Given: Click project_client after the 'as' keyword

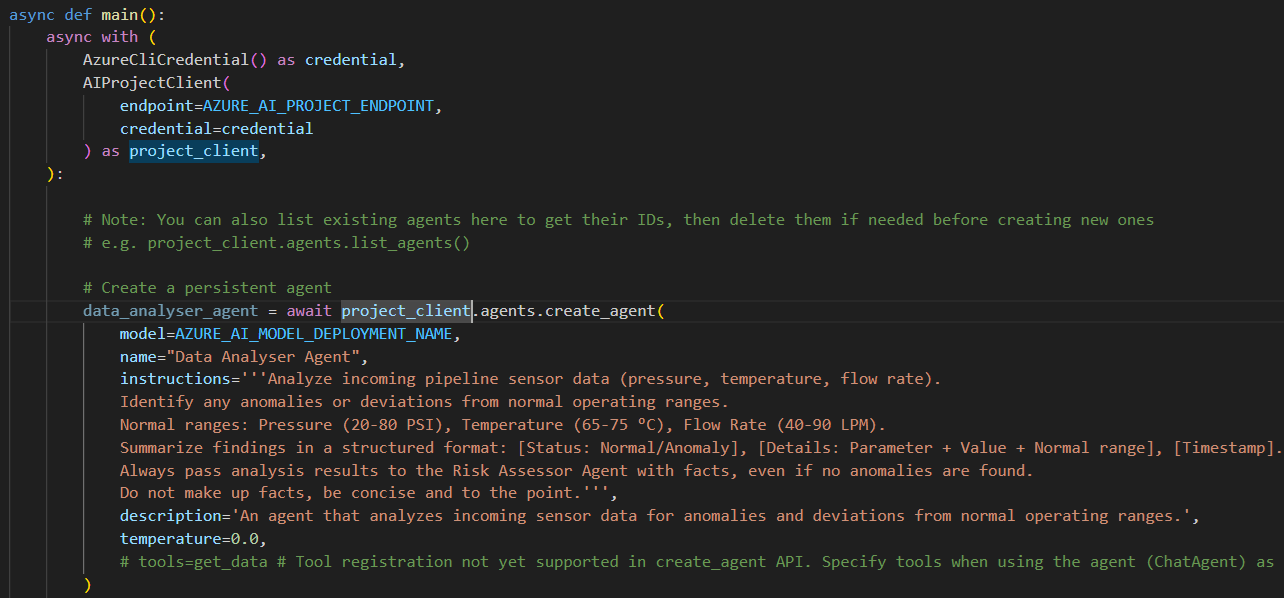Looking at the screenshot, I should 194,152.
